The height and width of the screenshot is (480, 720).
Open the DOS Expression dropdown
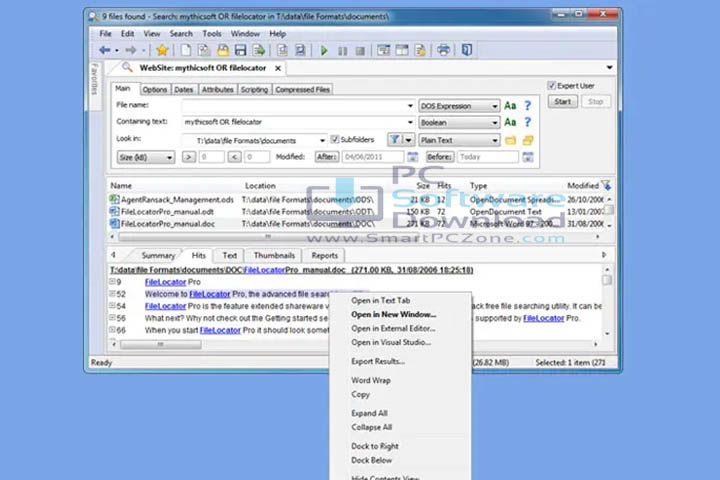coord(459,106)
